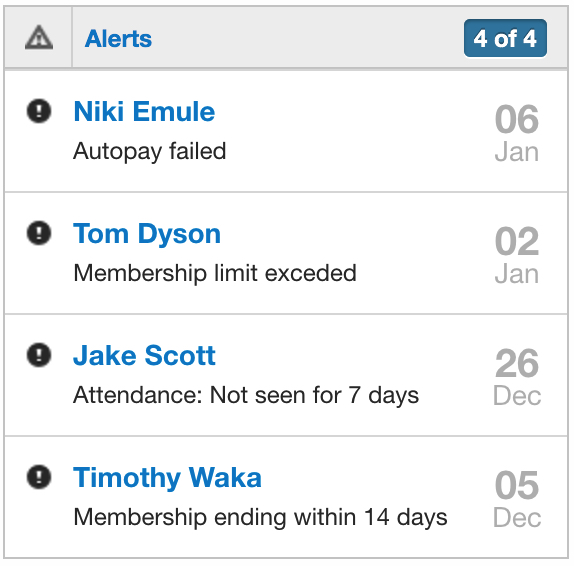Open Tom Dyson's profile link
Viewport: 574px width, 566px height.
[x=147, y=234]
